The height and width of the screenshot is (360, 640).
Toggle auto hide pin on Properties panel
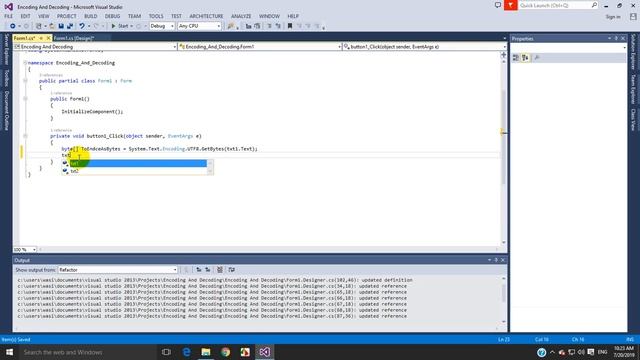point(616,38)
